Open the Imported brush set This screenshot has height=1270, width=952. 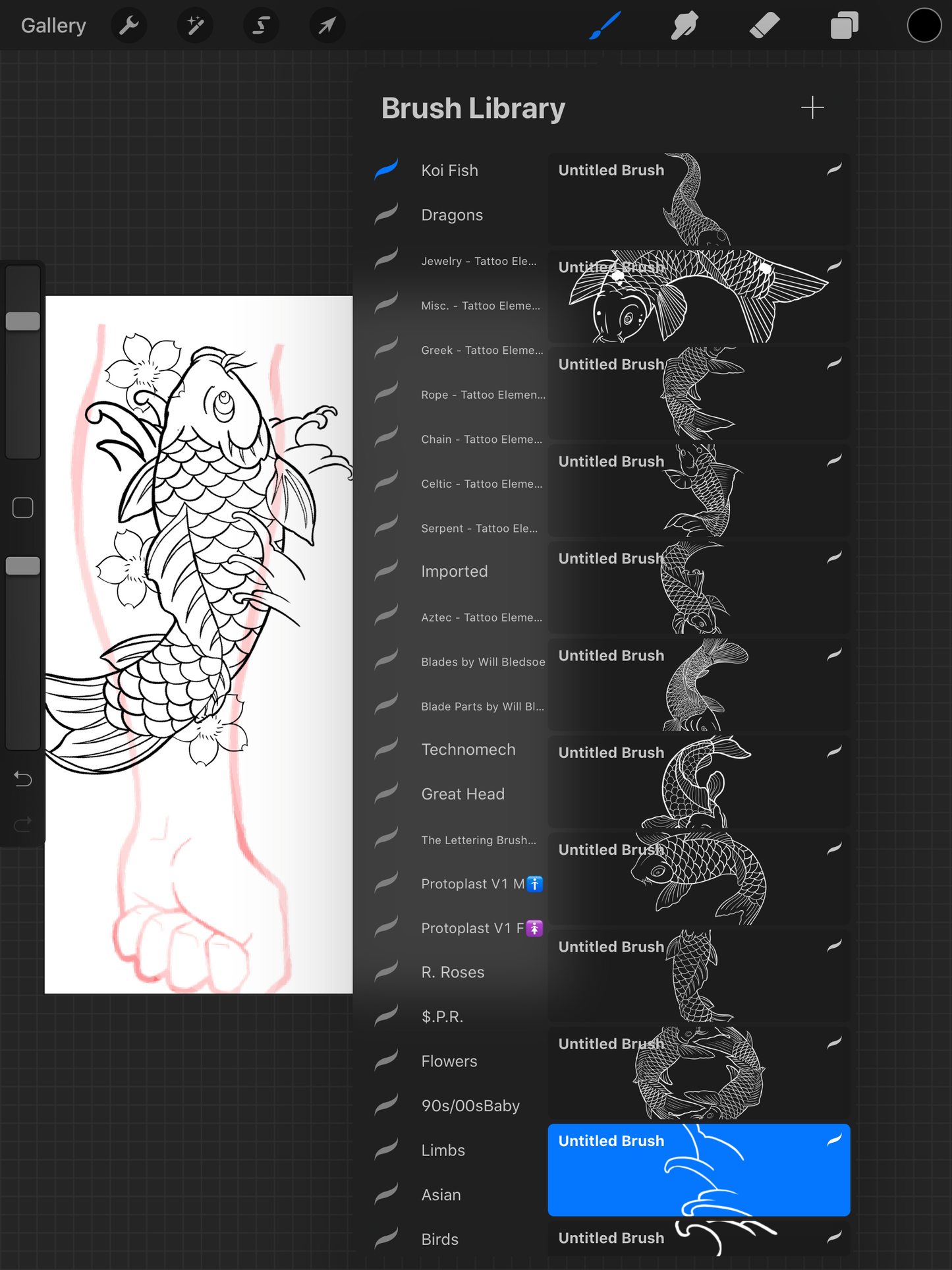coord(455,571)
